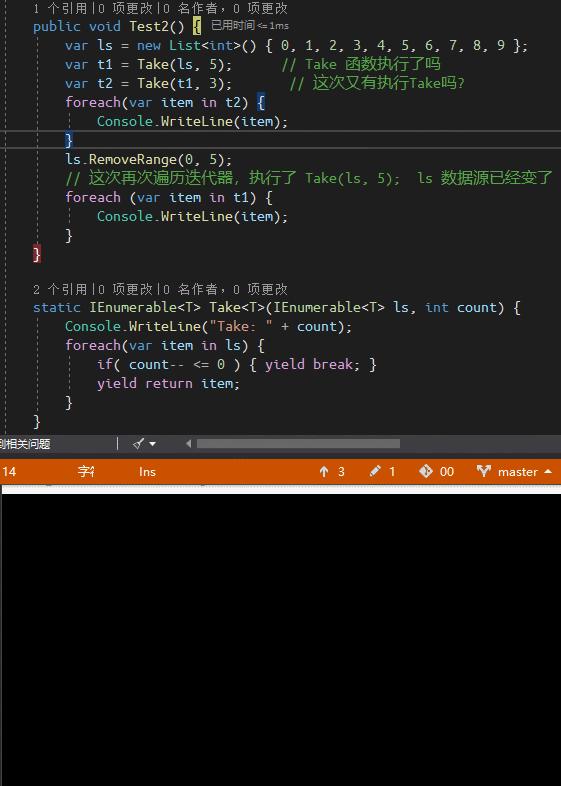Click the highlighted closing brace of first foreach

click(x=69, y=140)
